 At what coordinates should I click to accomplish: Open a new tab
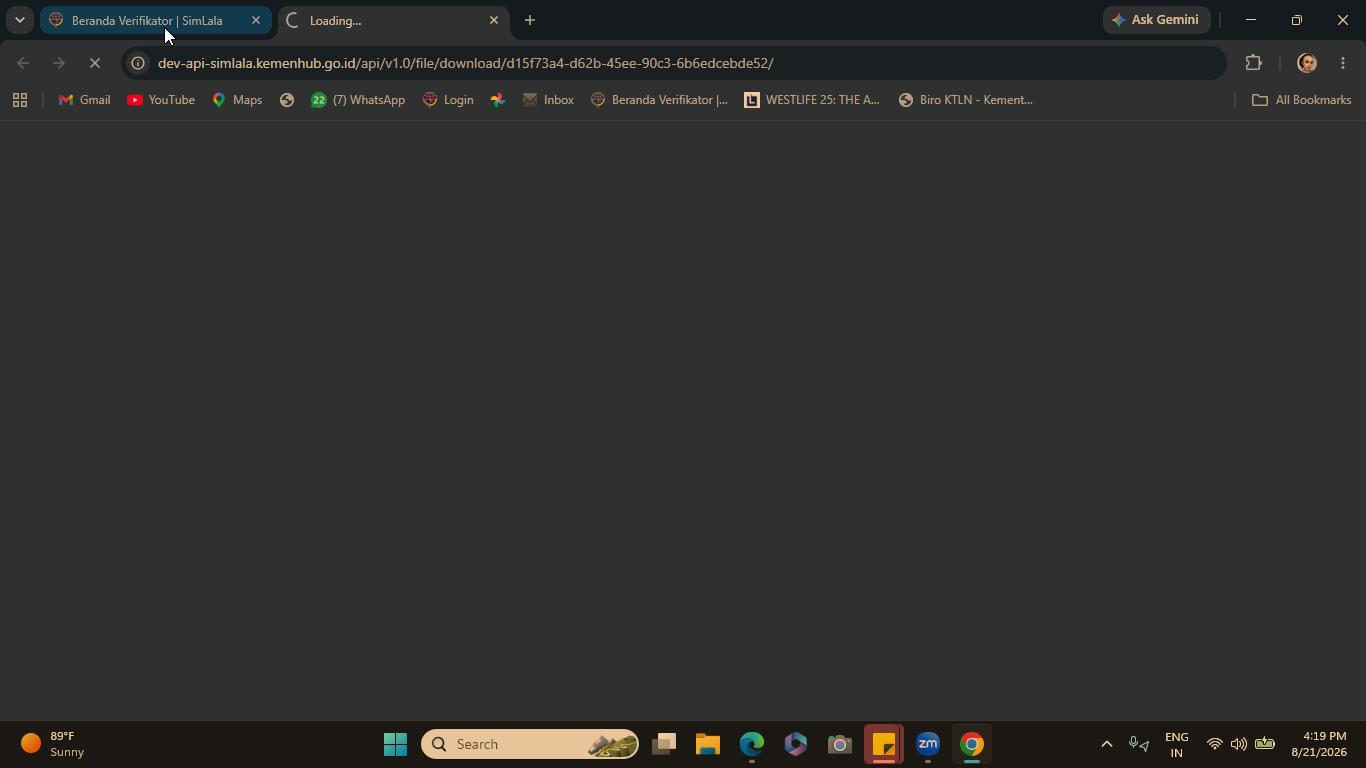click(x=530, y=20)
